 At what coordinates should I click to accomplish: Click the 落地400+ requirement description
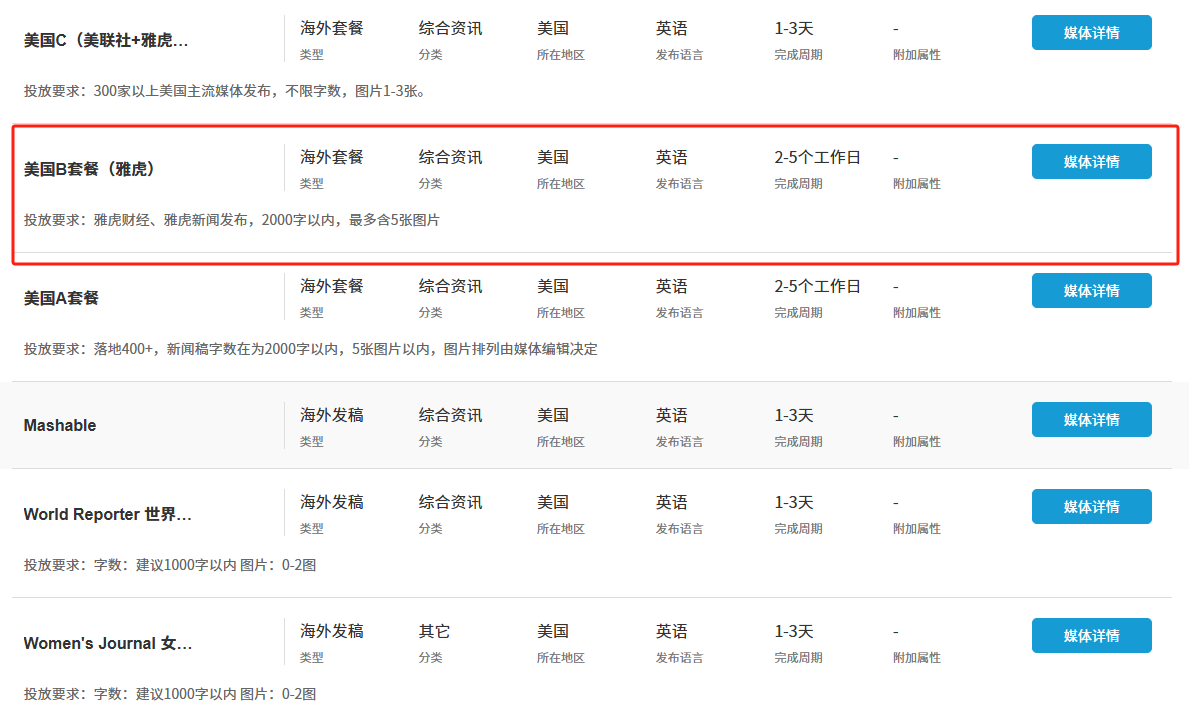tap(310, 349)
